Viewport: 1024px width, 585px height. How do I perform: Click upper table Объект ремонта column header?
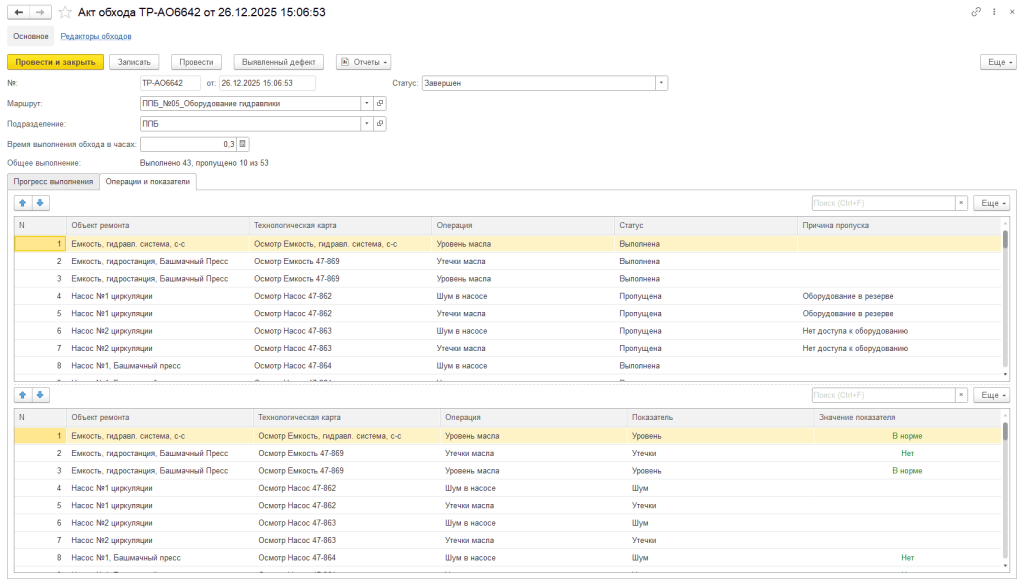[x=157, y=225]
